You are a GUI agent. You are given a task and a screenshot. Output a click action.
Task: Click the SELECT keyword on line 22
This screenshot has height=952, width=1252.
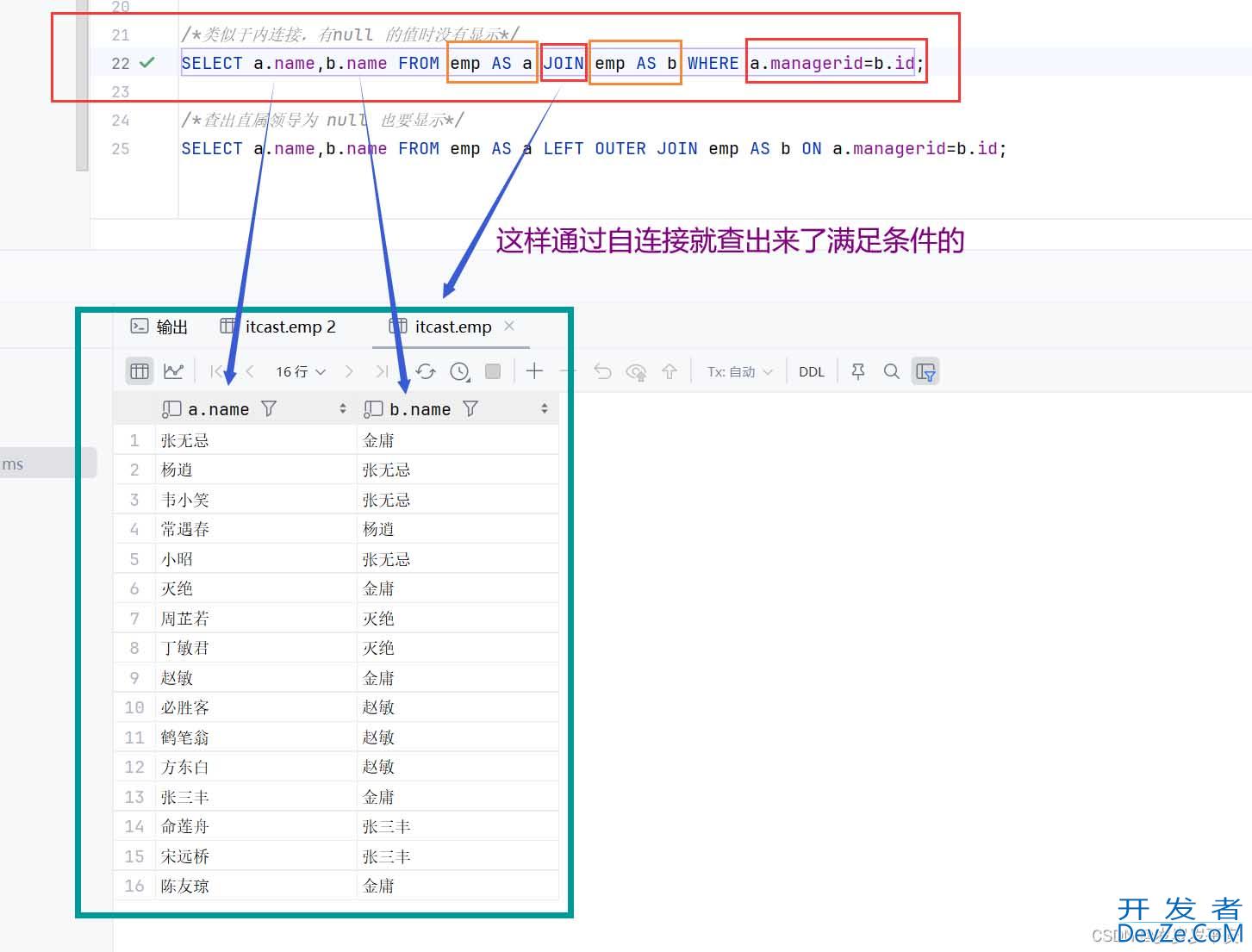pos(212,63)
